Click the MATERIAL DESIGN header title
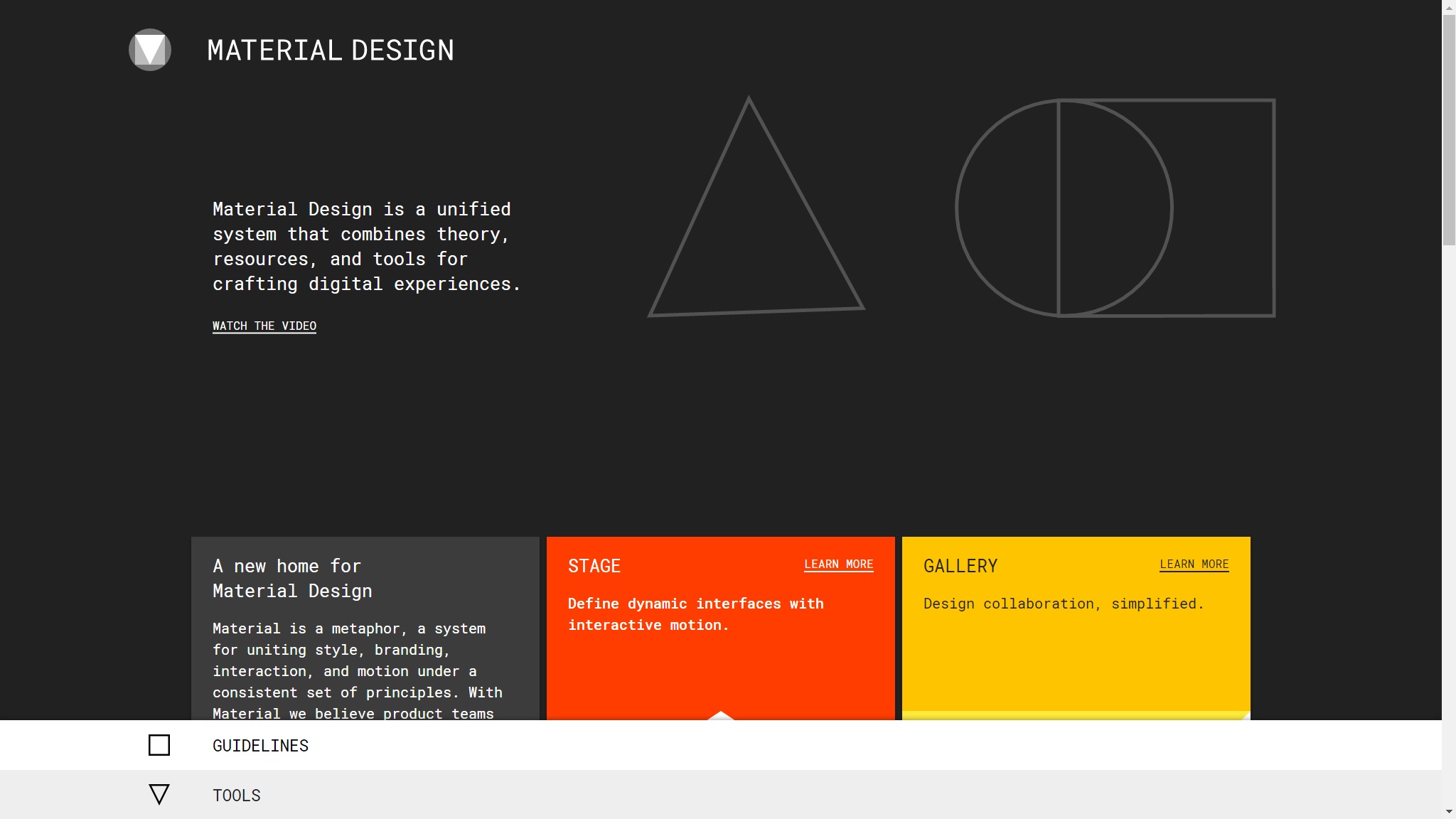 point(330,50)
